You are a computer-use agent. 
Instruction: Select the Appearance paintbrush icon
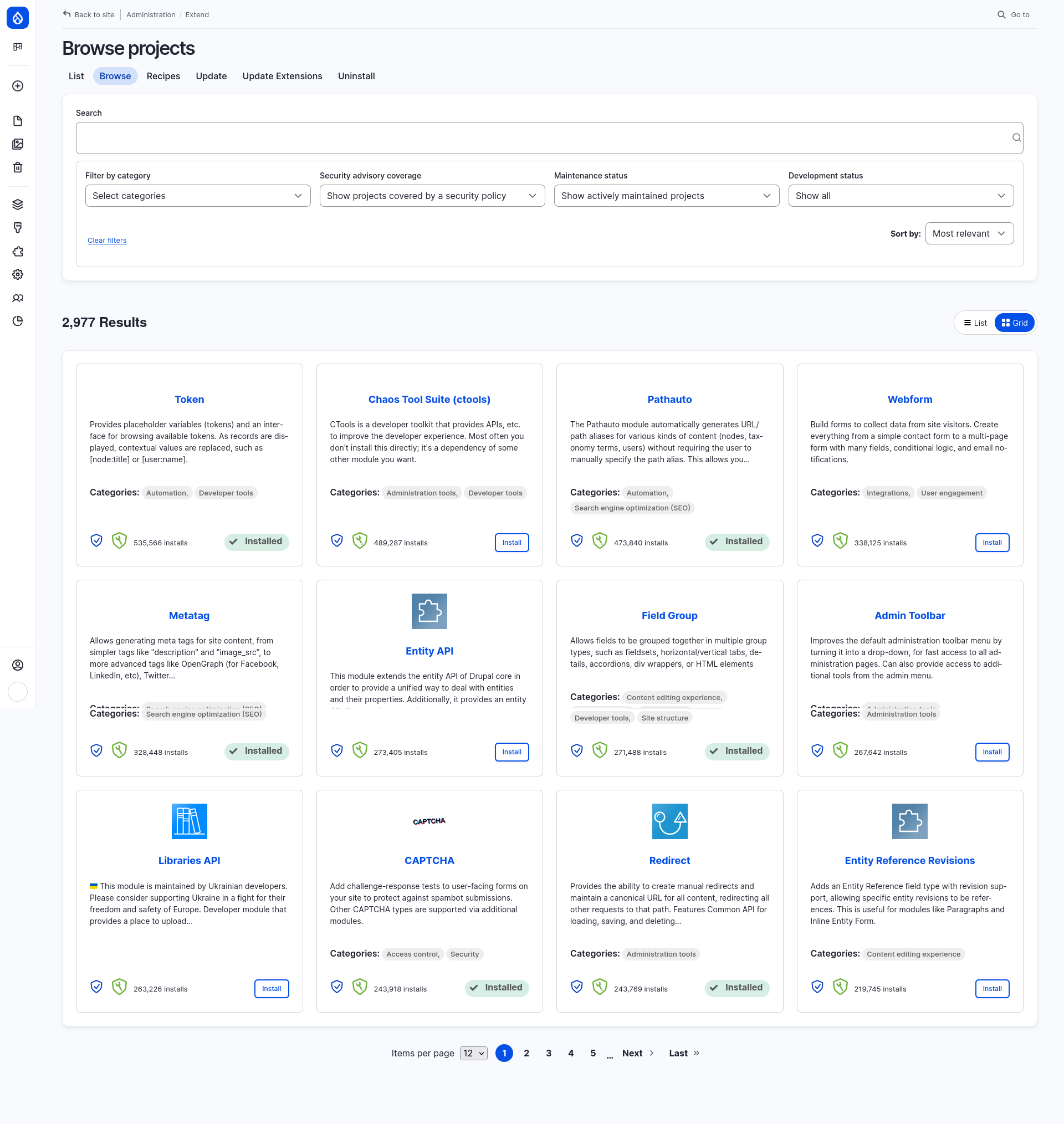(18, 228)
